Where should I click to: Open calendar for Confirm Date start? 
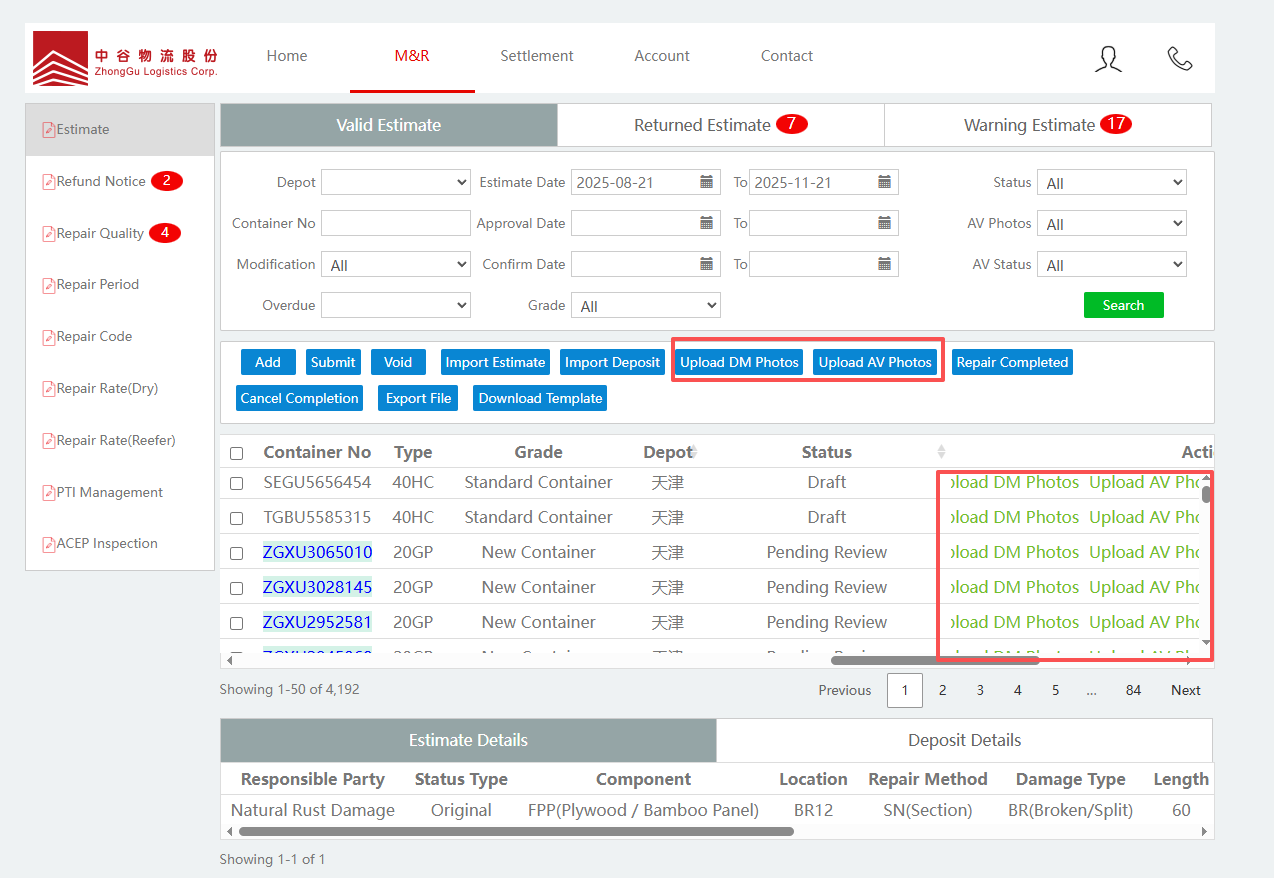[x=707, y=264]
